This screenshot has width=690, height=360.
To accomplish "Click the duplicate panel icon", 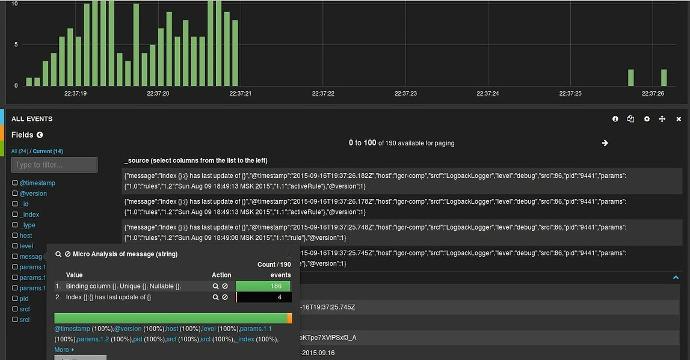I will 631,119.
